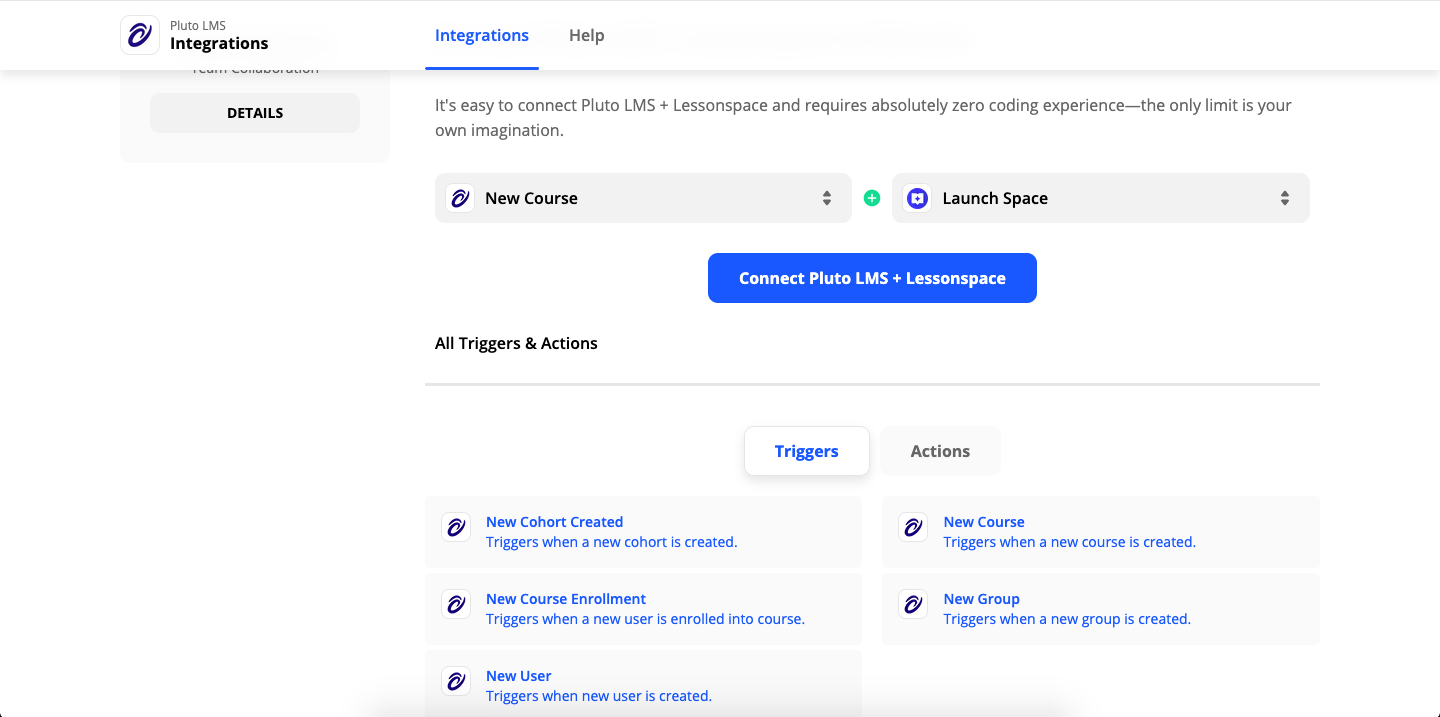Click icon beside New Cohort Created trigger
1440x717 pixels.
coord(456,527)
